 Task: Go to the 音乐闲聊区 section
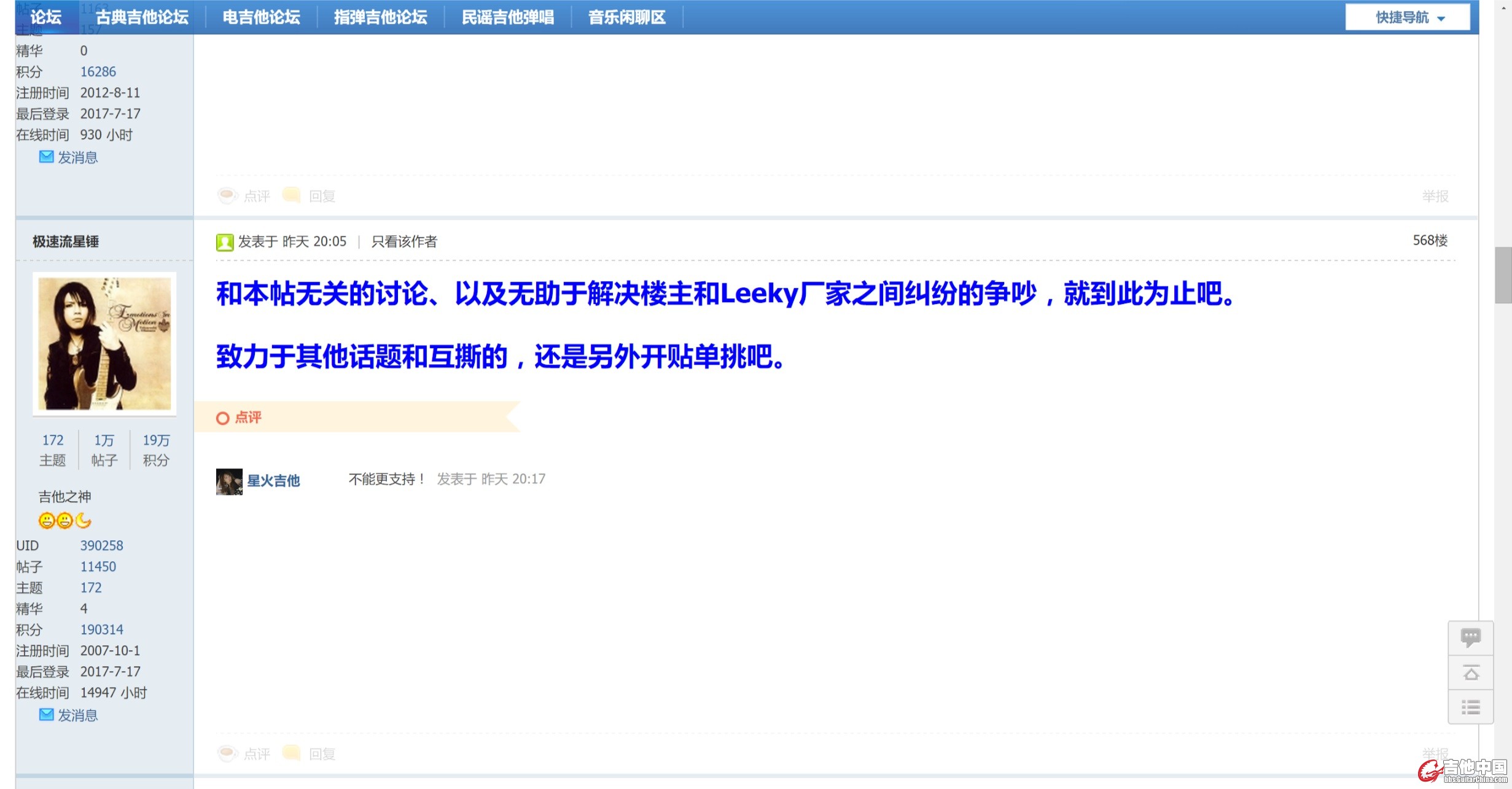(x=626, y=17)
